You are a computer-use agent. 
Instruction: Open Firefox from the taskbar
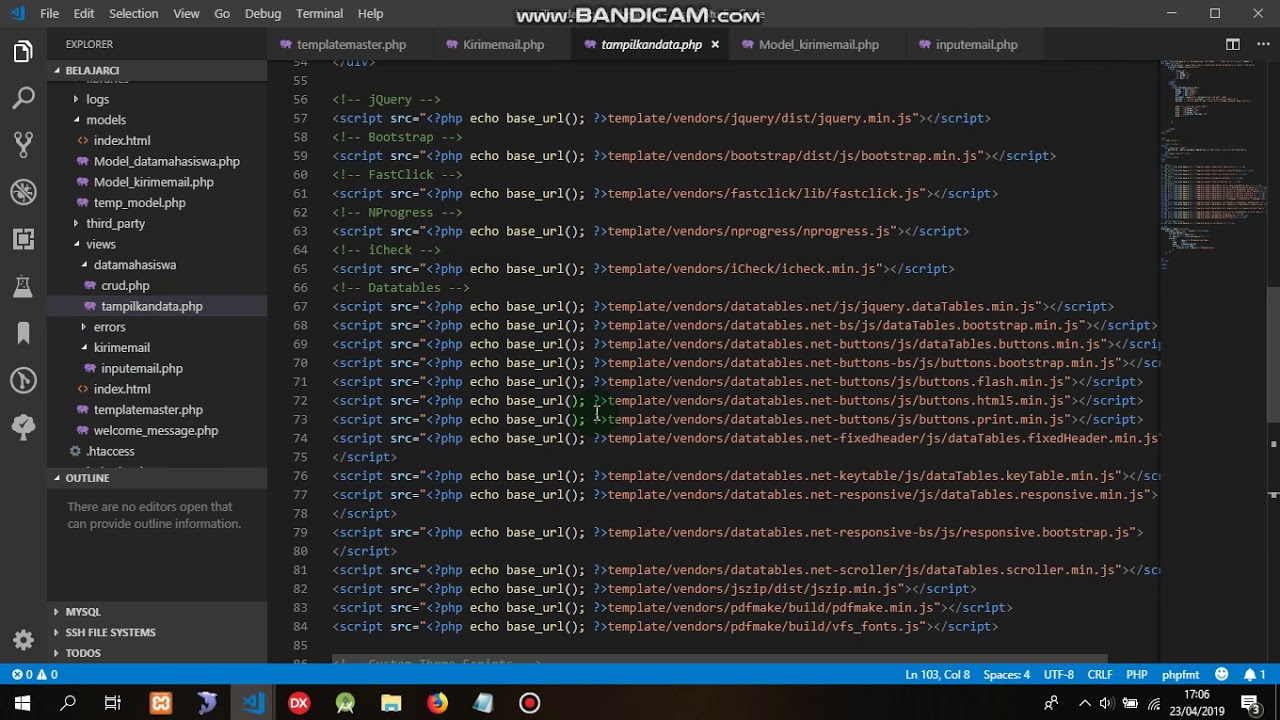(x=437, y=703)
